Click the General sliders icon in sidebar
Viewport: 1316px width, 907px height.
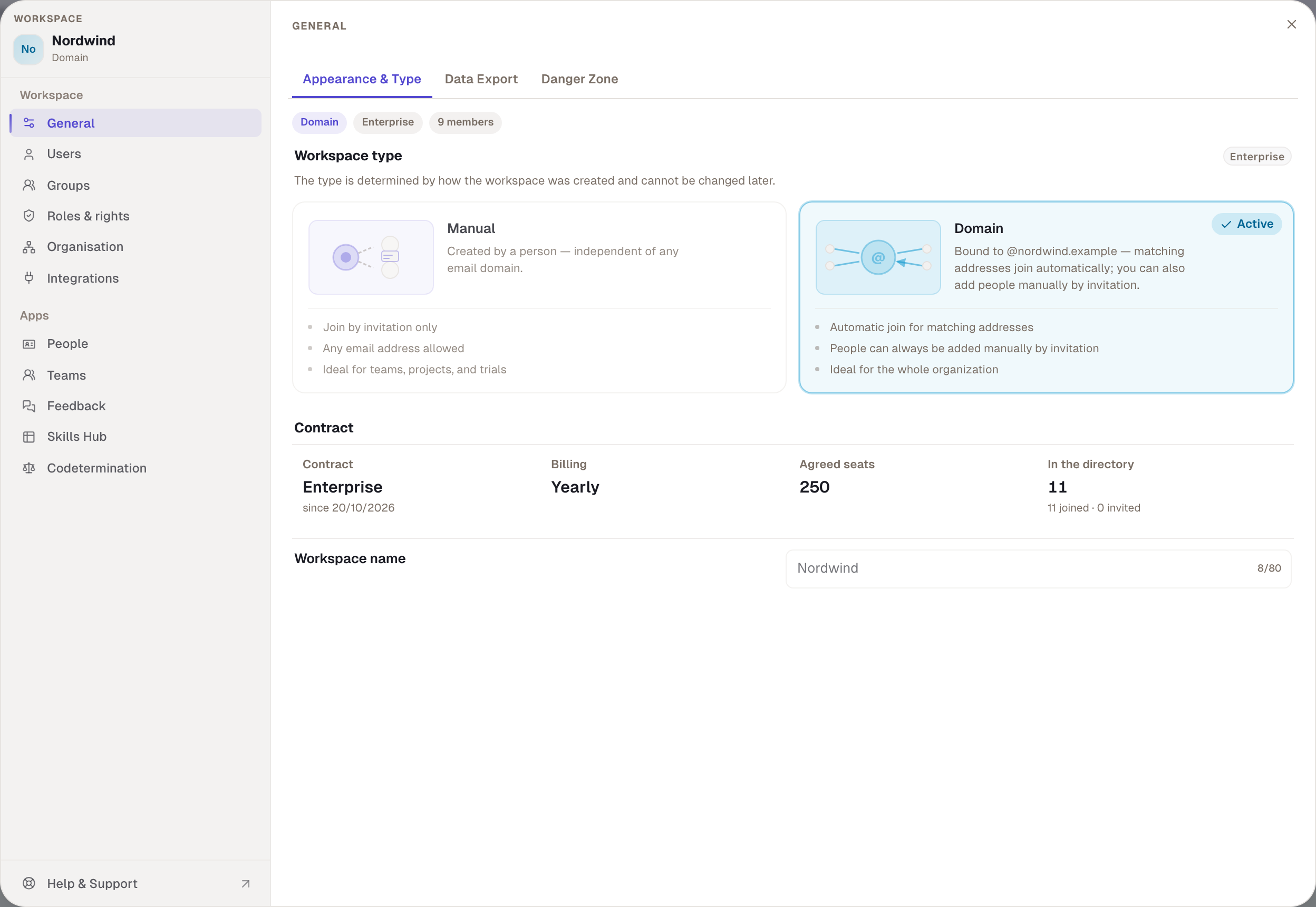click(29, 123)
